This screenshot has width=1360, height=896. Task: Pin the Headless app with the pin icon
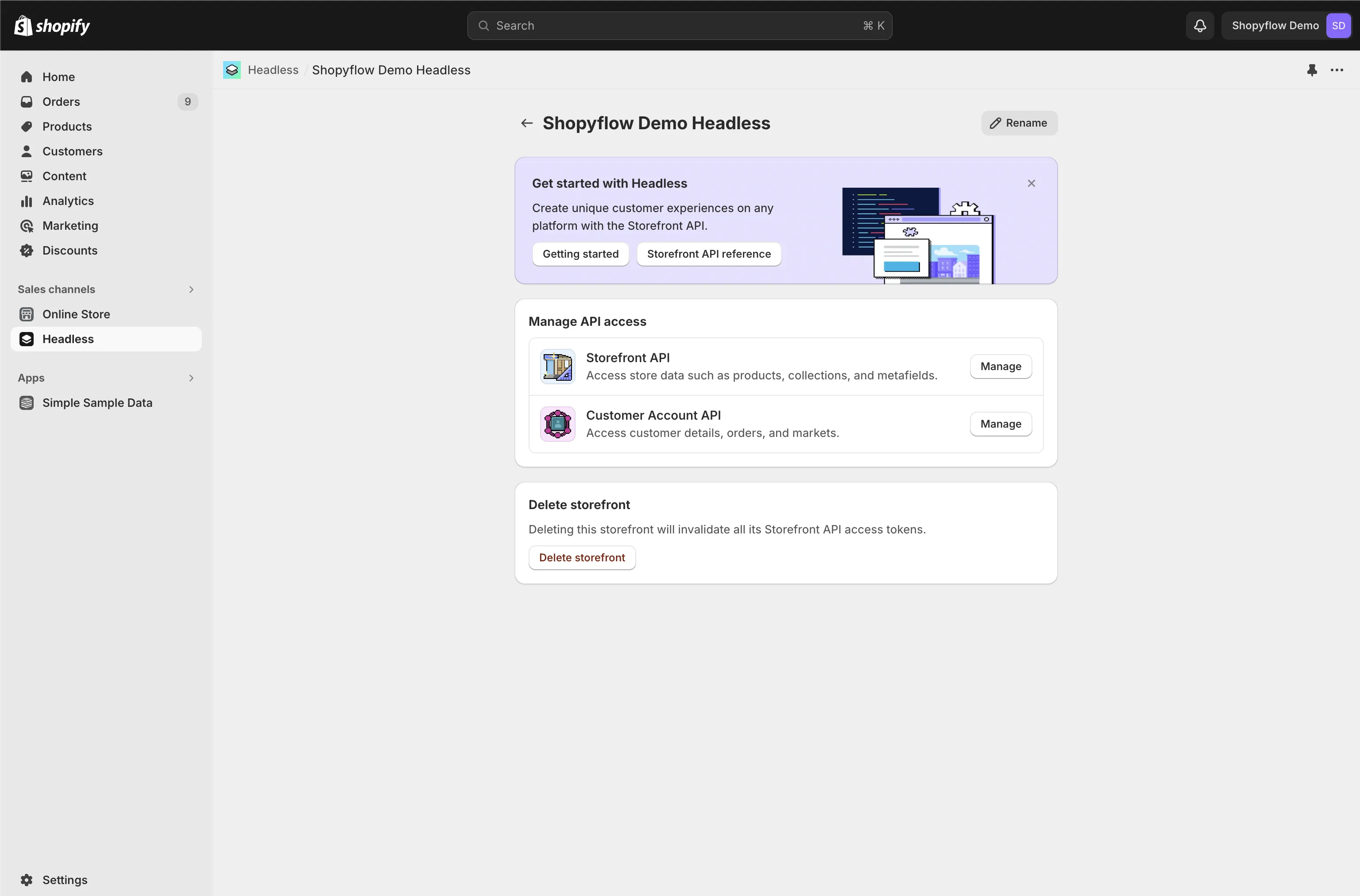[1312, 70]
